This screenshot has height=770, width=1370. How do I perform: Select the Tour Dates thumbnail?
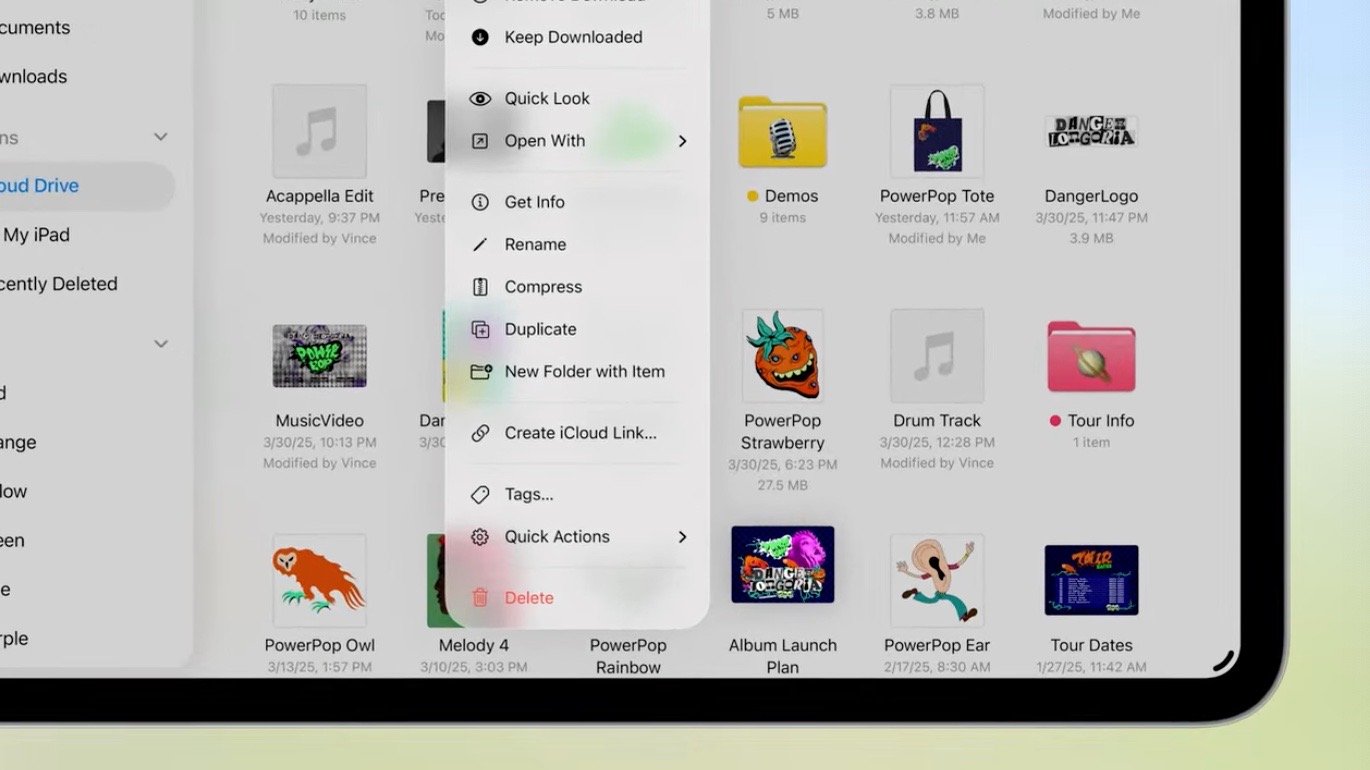(x=1091, y=580)
